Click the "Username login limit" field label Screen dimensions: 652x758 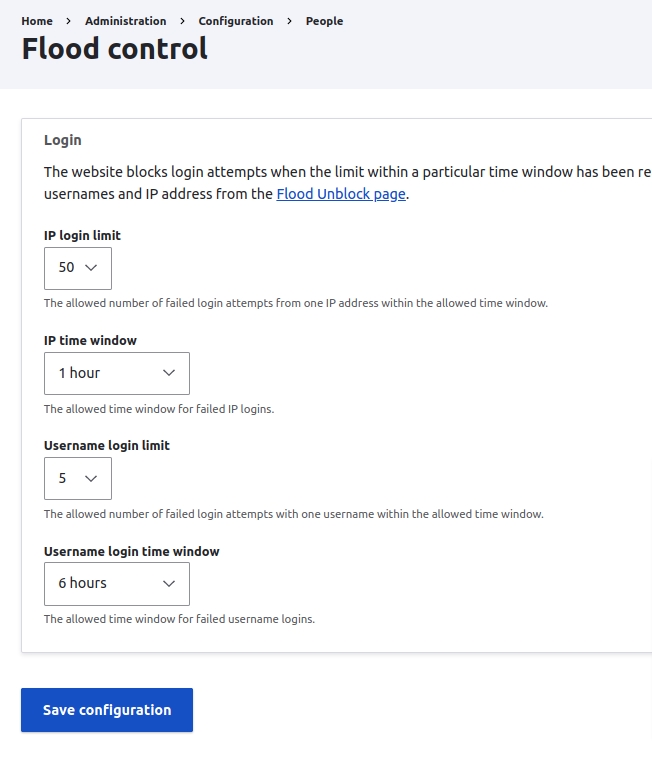tap(107, 446)
